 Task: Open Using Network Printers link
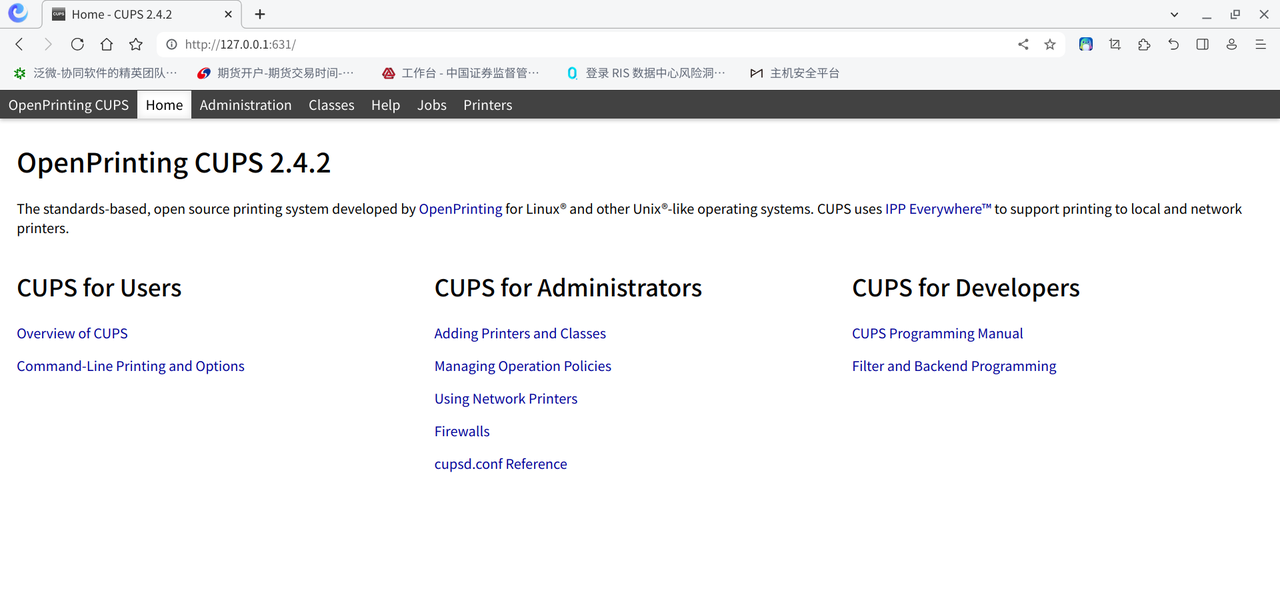click(506, 399)
